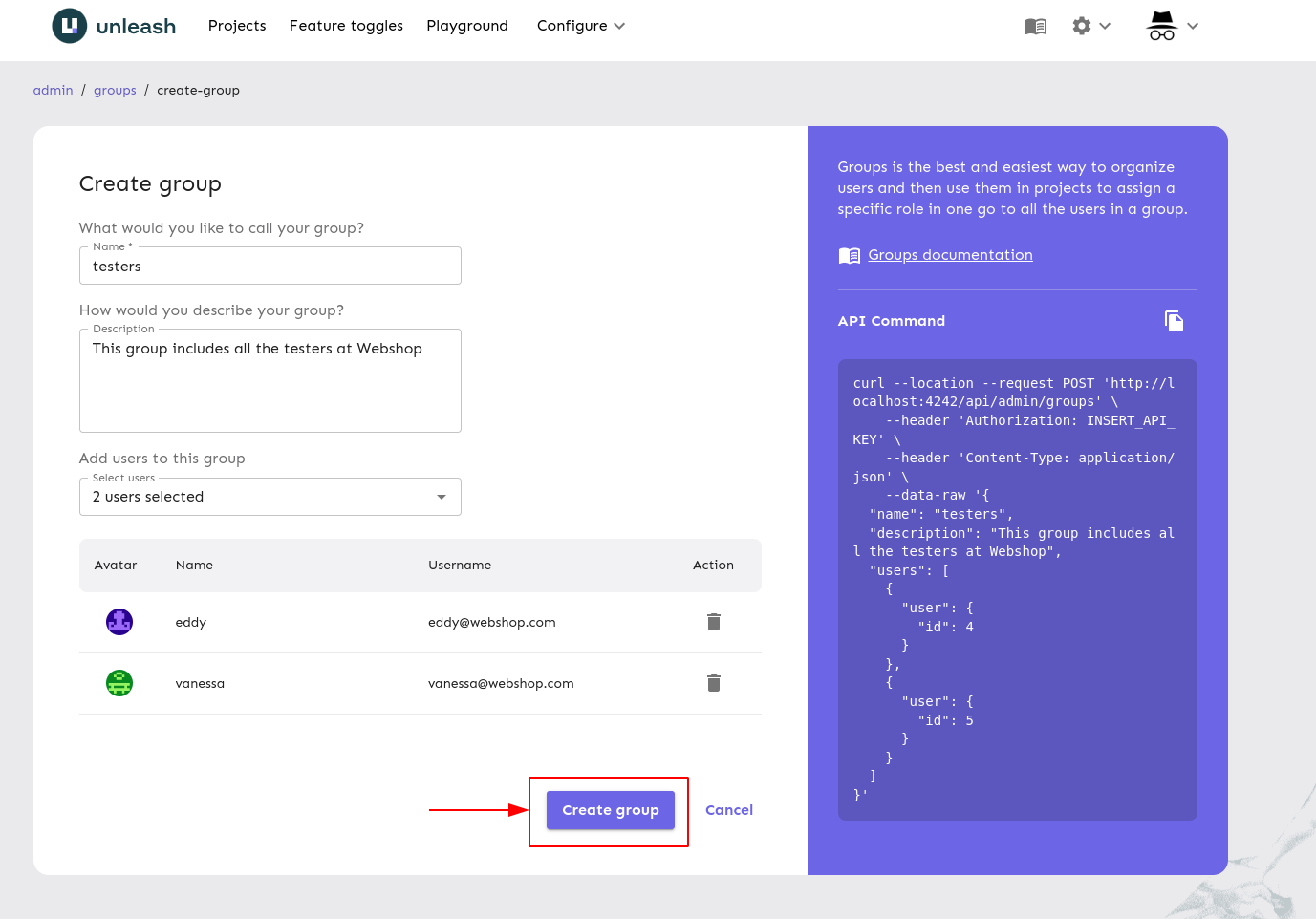Open the user profile avatar menu

[x=1161, y=26]
